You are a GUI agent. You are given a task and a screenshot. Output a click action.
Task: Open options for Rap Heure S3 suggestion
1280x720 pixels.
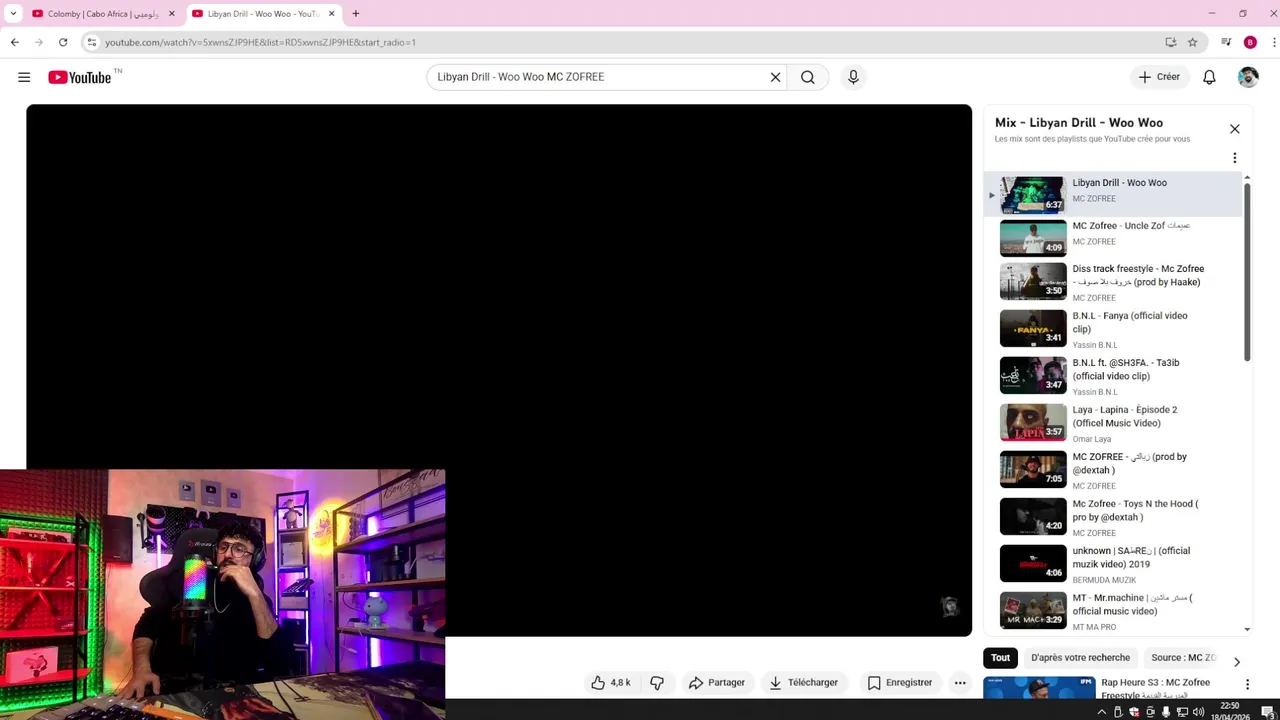coord(1247,684)
